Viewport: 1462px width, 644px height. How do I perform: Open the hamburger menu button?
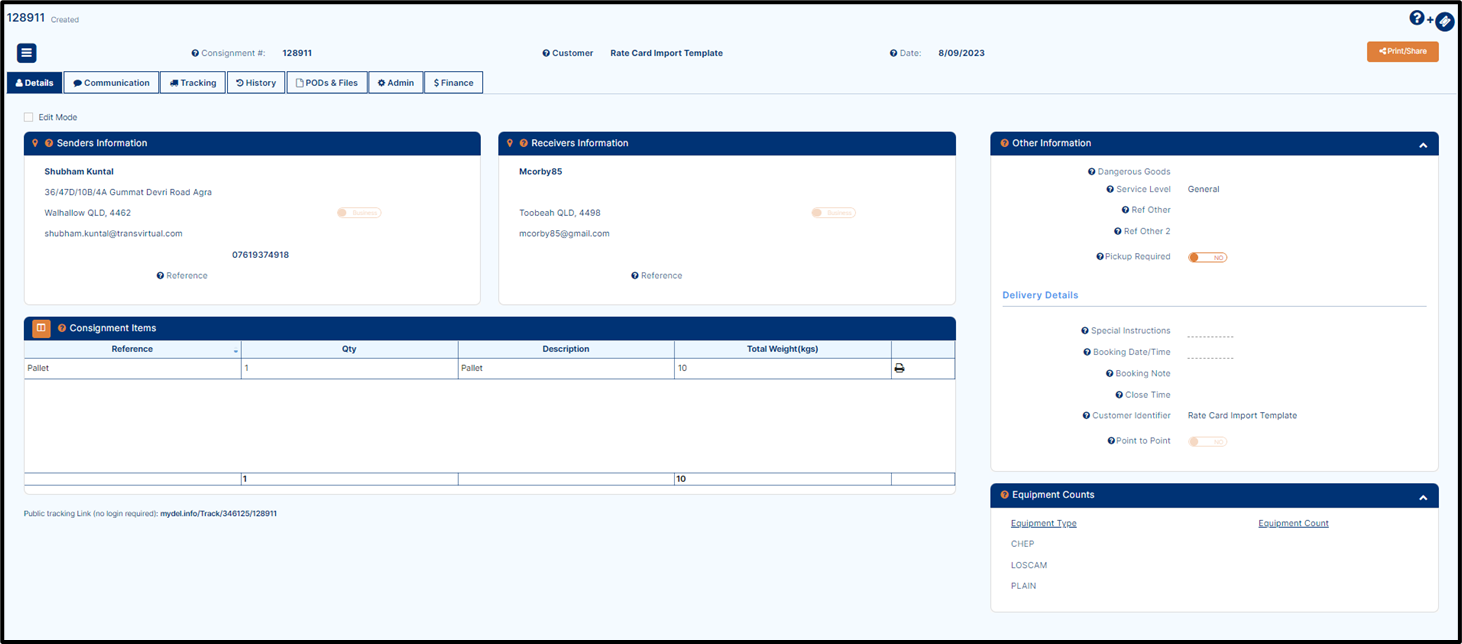pyautogui.click(x=27, y=53)
